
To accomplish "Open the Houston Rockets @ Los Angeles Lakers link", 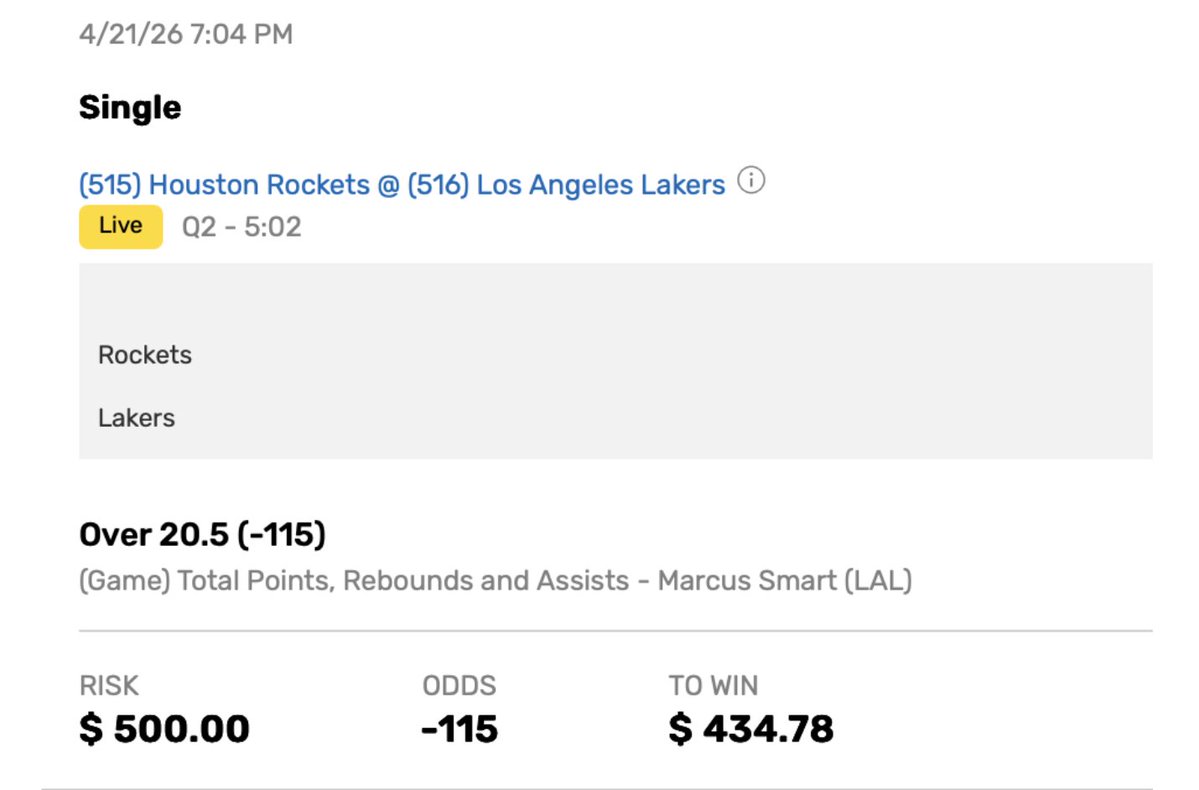I will tap(402, 185).
